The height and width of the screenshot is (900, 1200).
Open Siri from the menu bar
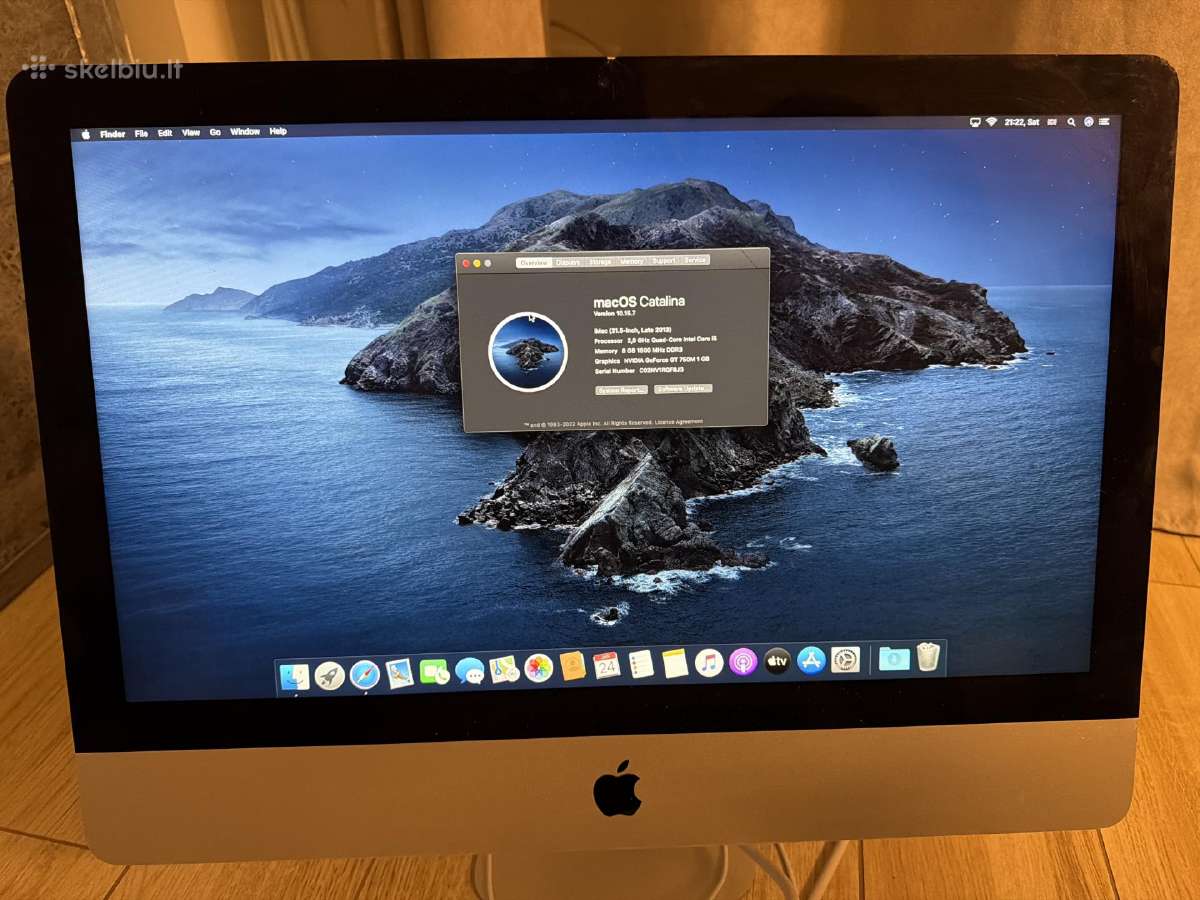(1088, 121)
